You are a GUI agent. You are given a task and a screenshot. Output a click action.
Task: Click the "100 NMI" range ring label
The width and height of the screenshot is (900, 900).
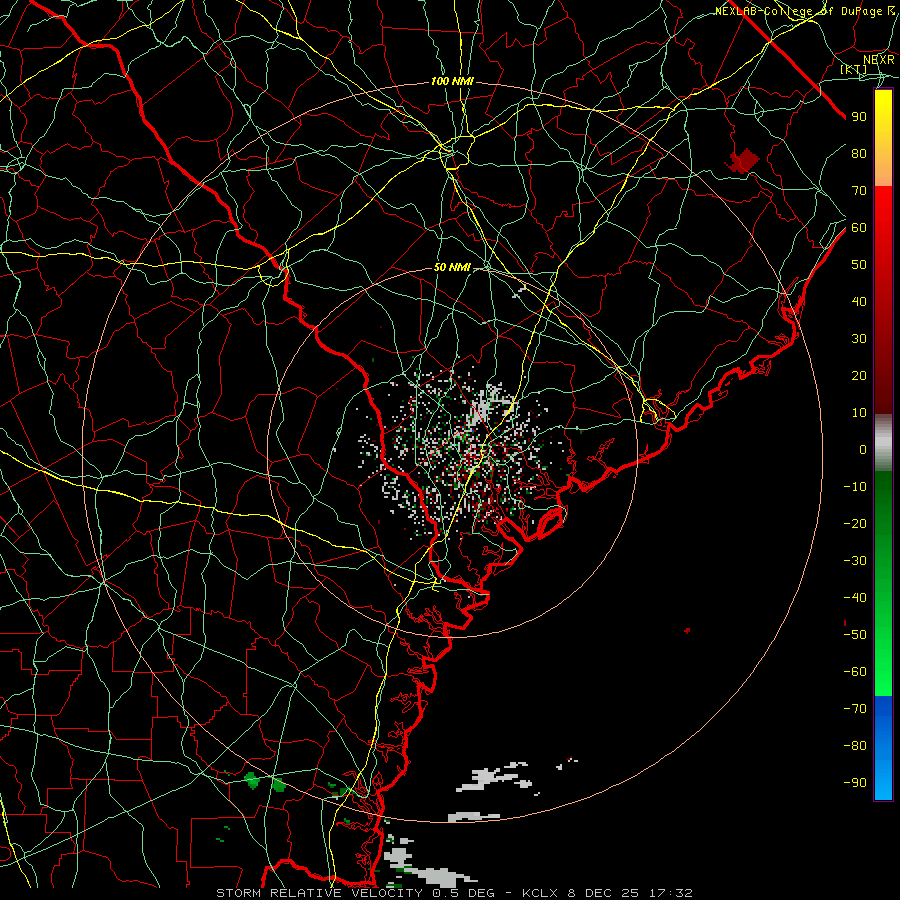(x=452, y=82)
